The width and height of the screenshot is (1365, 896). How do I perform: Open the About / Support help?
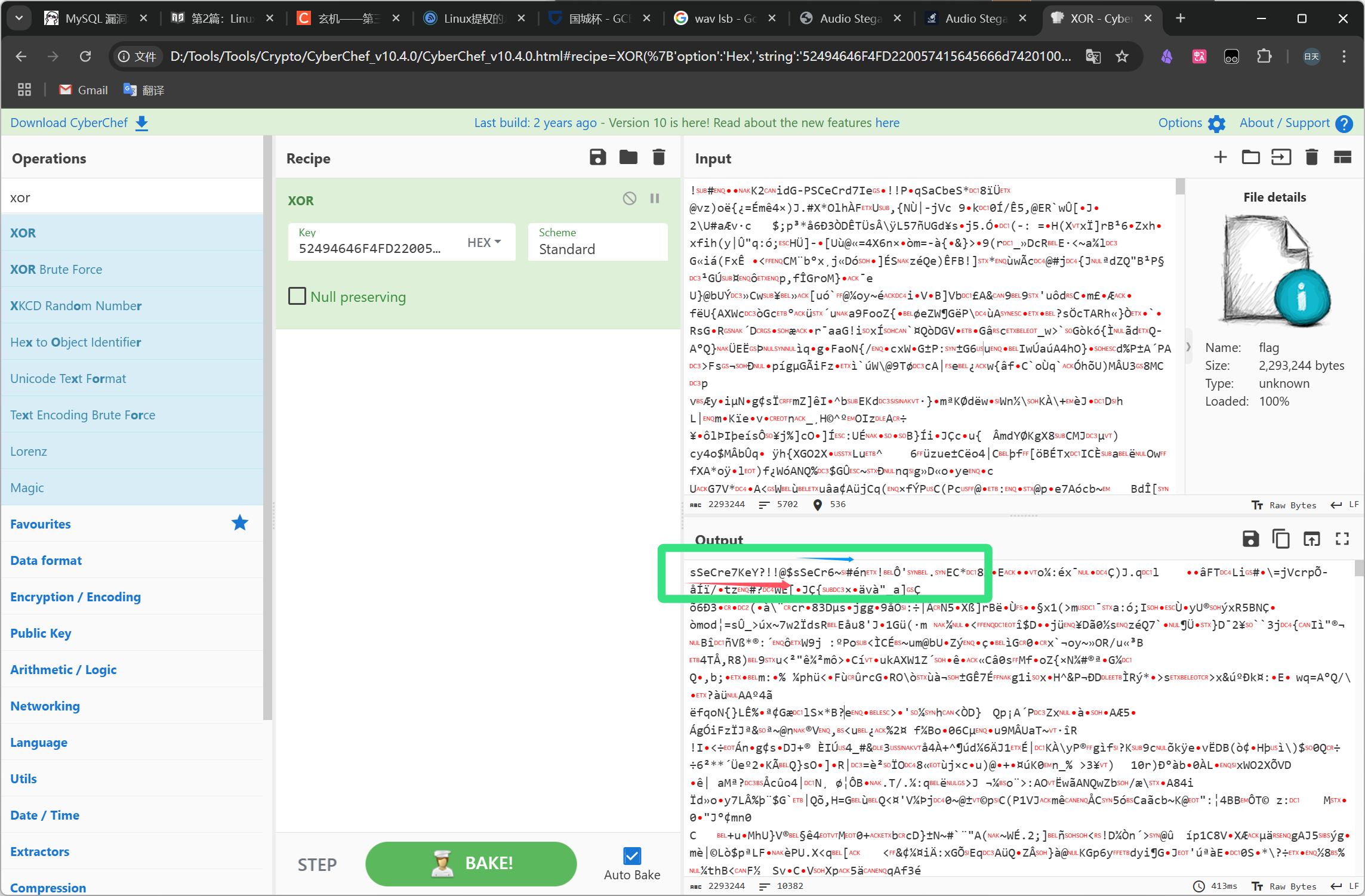(x=1296, y=123)
